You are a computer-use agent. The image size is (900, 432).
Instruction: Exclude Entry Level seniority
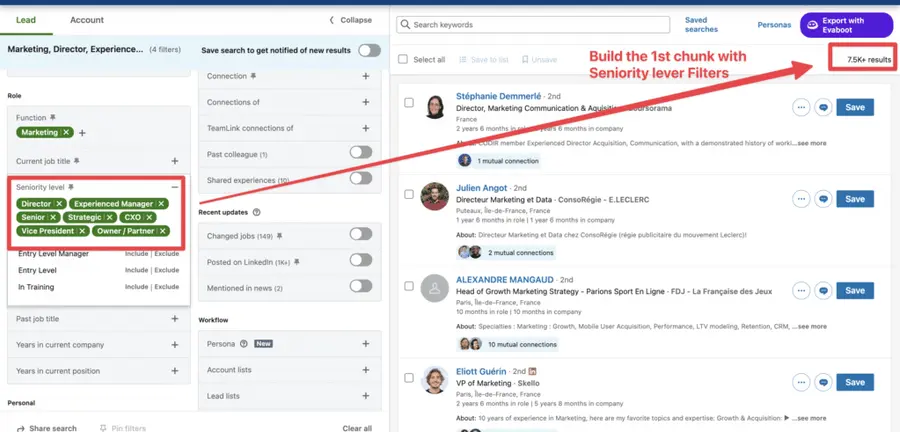(x=166, y=270)
